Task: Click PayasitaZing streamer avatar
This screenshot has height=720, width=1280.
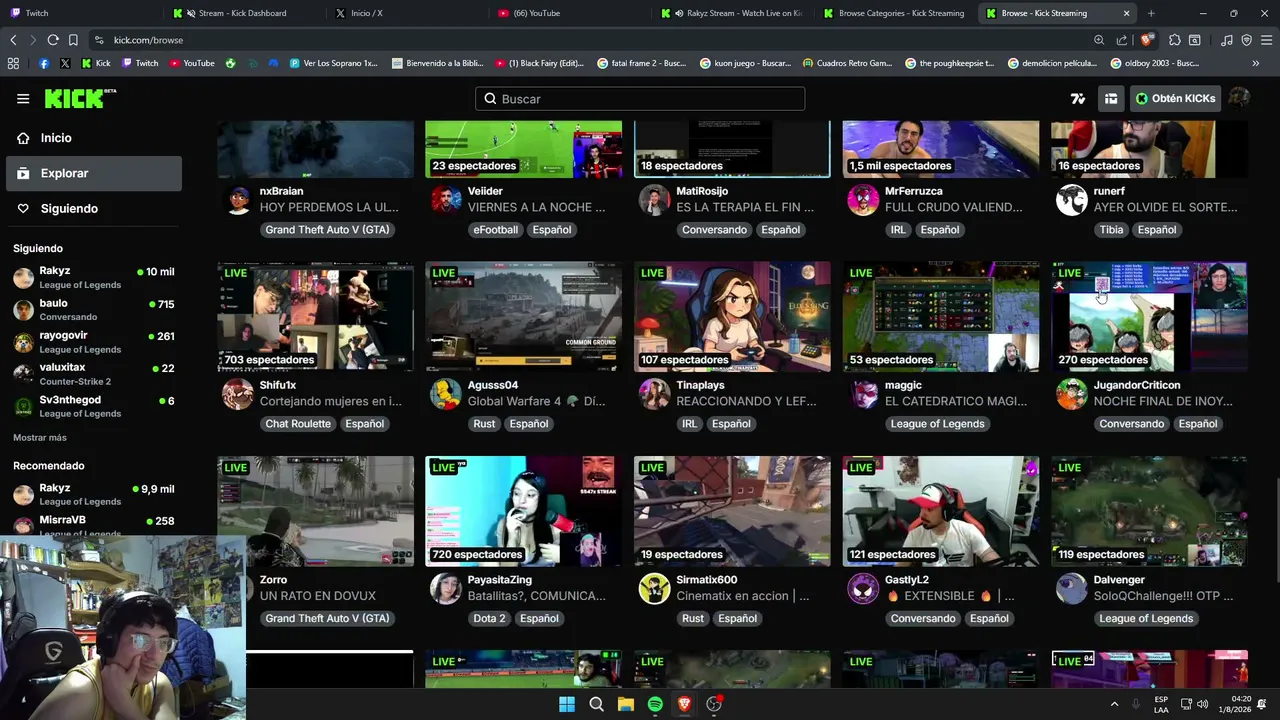Action: pyautogui.click(x=446, y=589)
